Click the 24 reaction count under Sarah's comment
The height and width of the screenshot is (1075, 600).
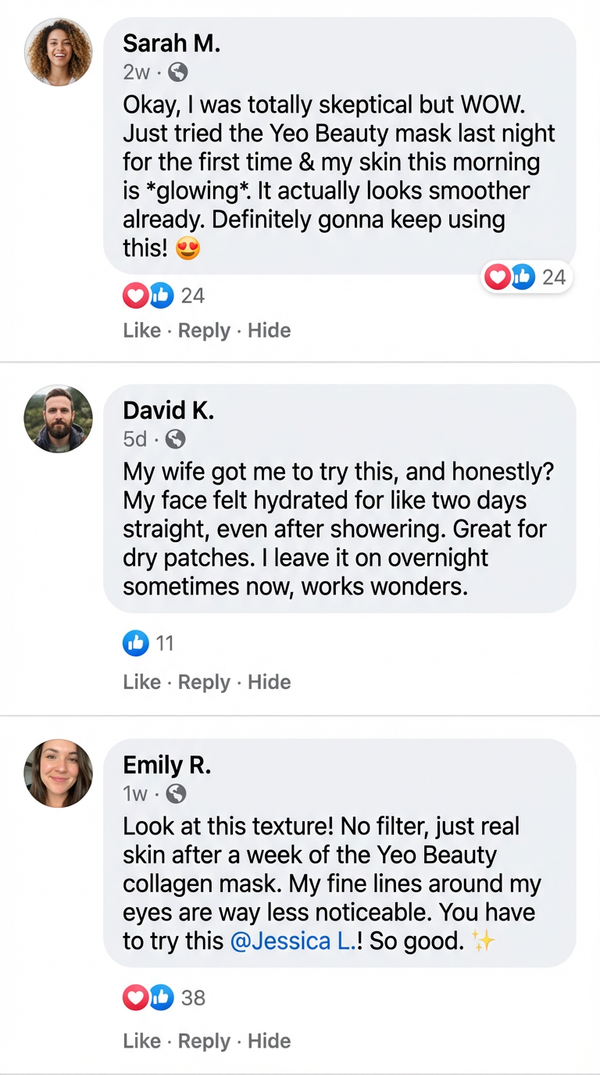[192, 295]
